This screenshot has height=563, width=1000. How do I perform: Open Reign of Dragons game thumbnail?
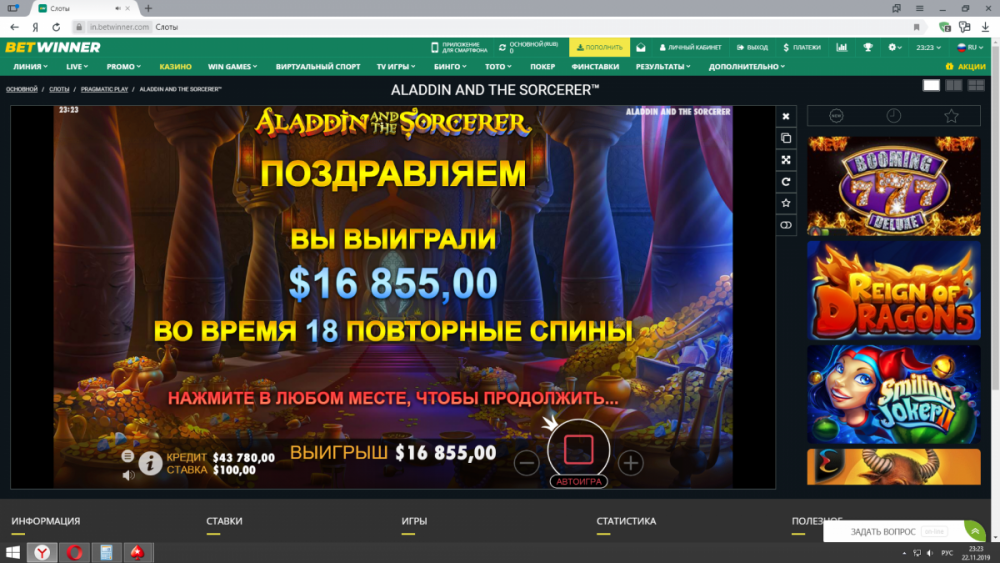click(x=893, y=290)
